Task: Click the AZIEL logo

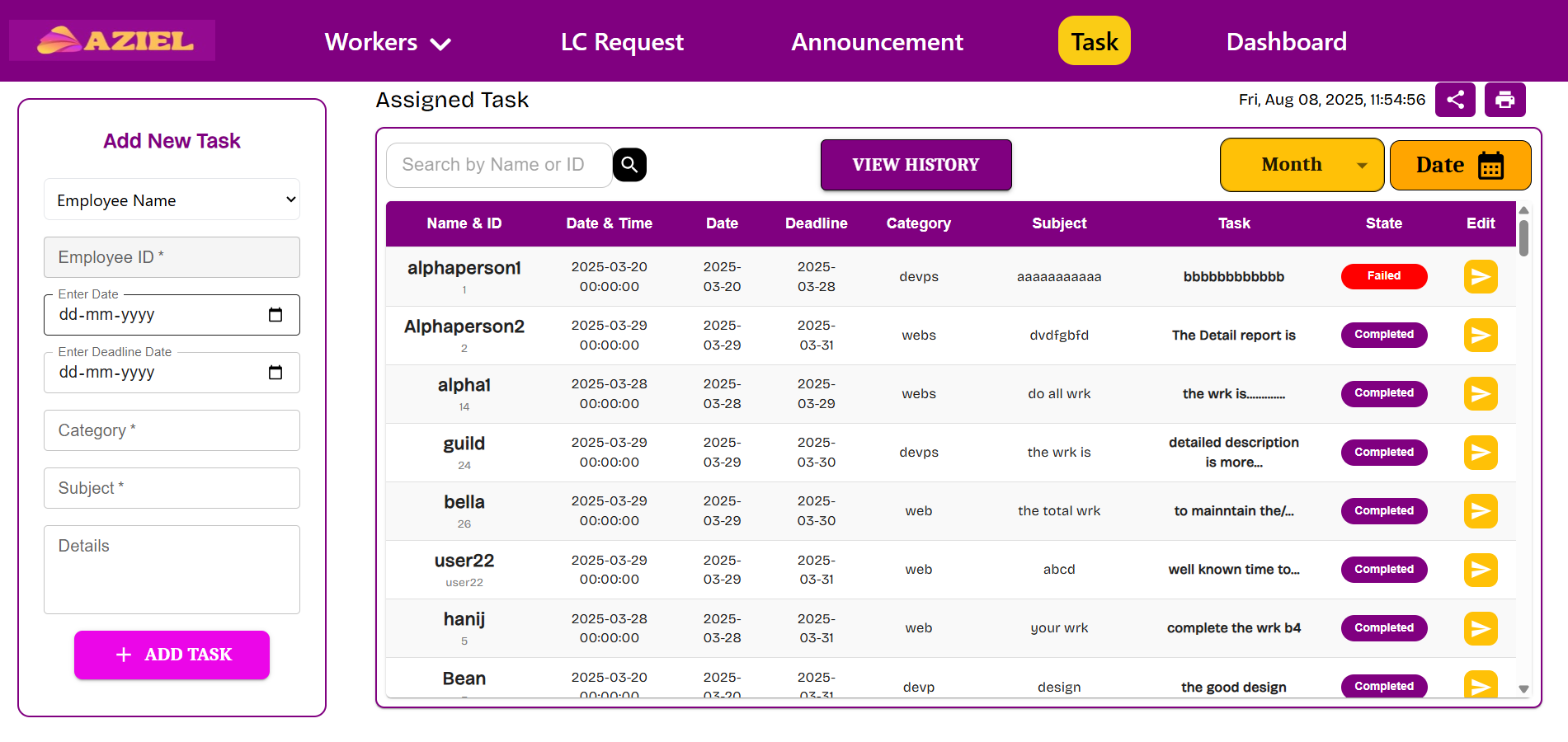Action: [112, 40]
